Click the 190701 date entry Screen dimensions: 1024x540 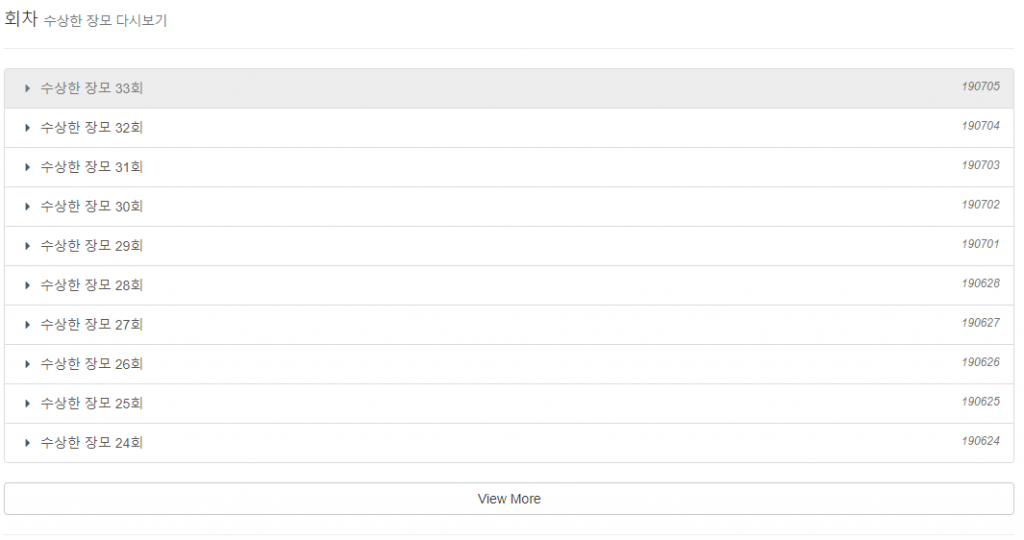tap(980, 244)
